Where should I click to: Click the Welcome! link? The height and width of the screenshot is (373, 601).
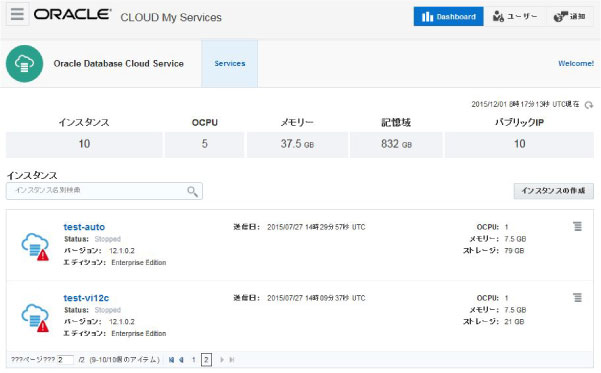click(x=576, y=64)
